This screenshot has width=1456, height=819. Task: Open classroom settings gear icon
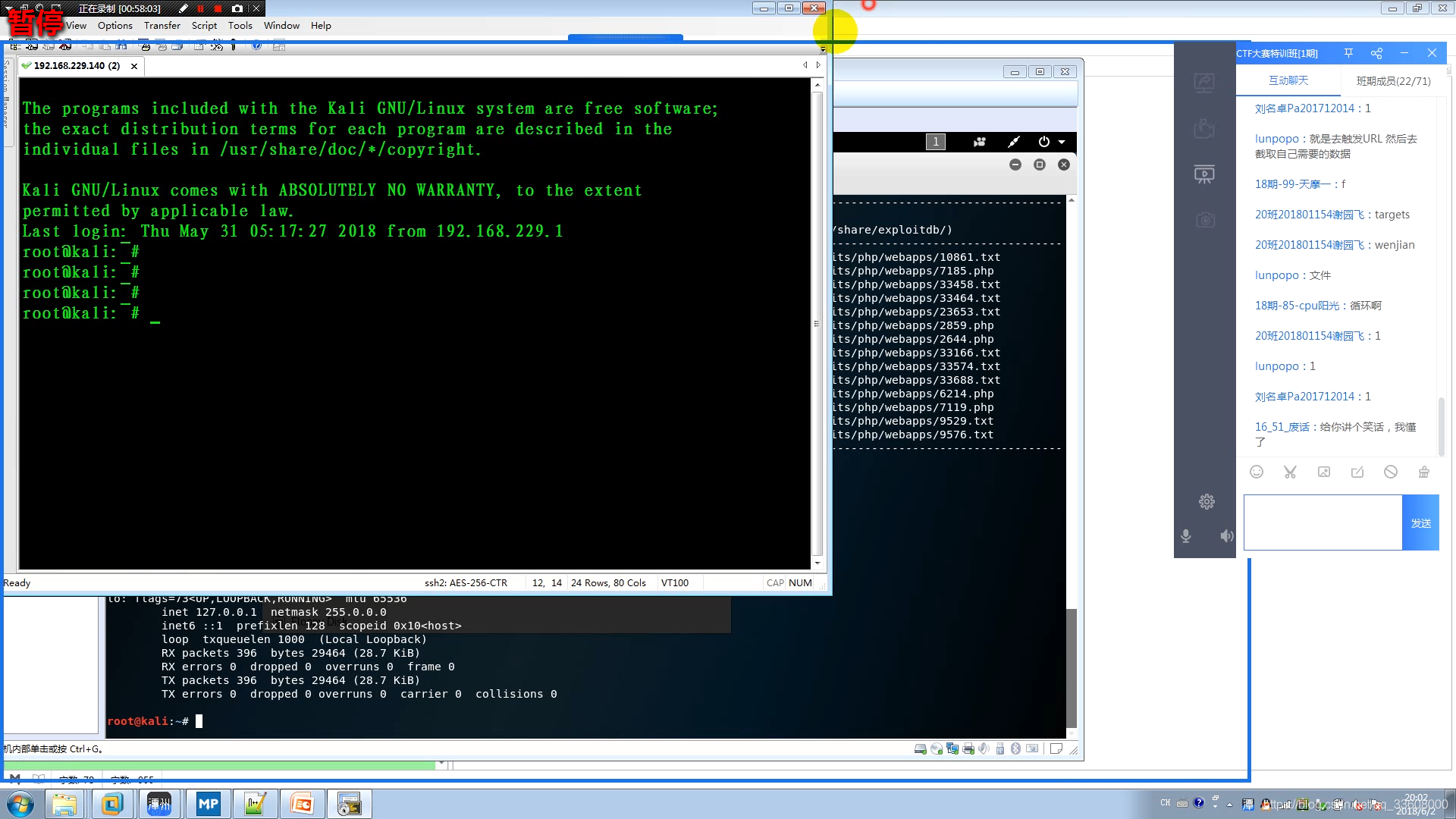1207,501
